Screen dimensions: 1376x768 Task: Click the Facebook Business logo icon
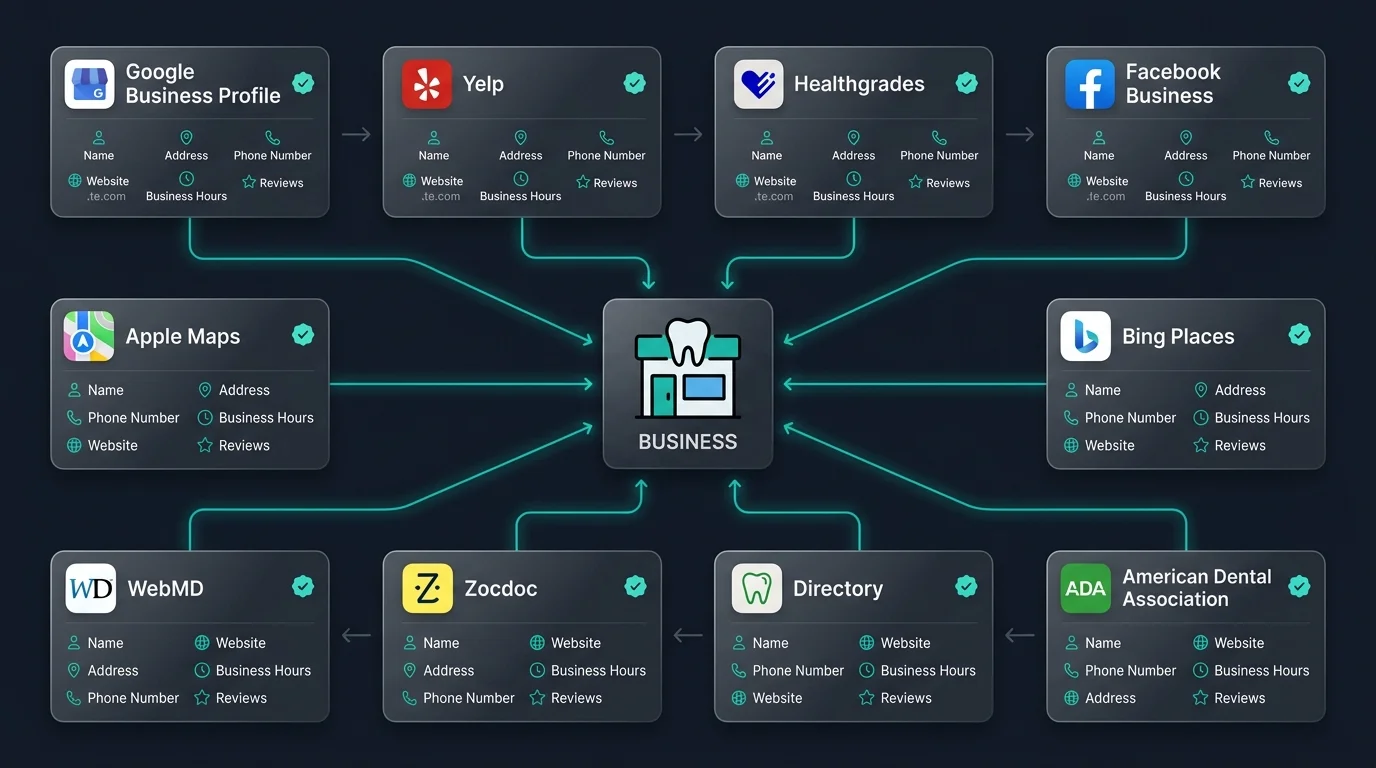pyautogui.click(x=1090, y=84)
